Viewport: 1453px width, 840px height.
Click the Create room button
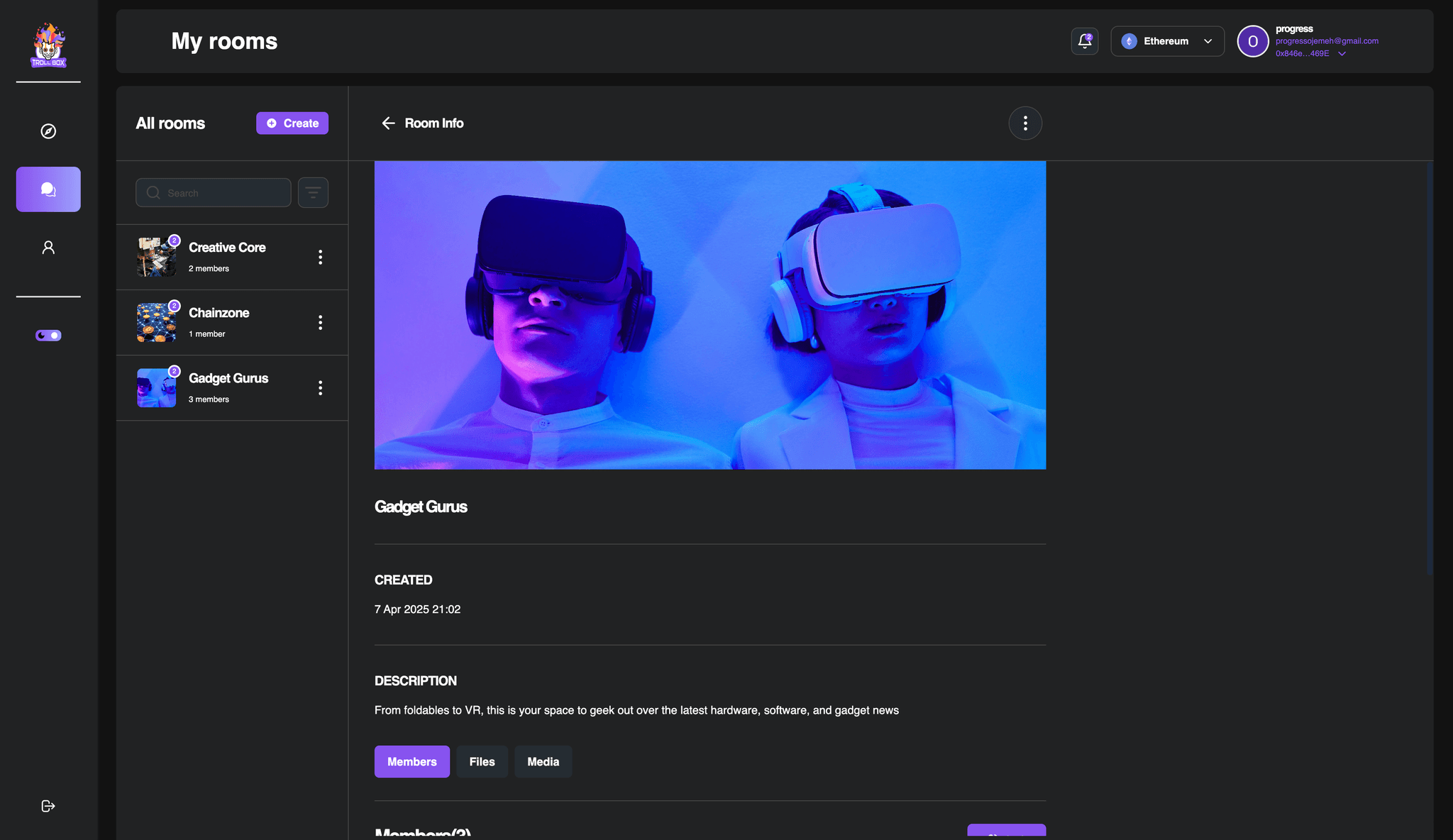292,123
